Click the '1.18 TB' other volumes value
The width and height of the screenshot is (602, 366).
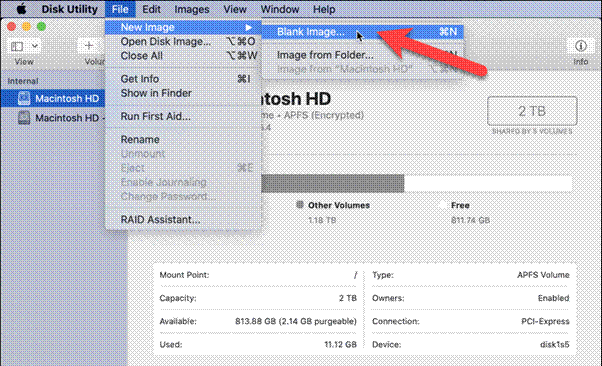(x=322, y=220)
